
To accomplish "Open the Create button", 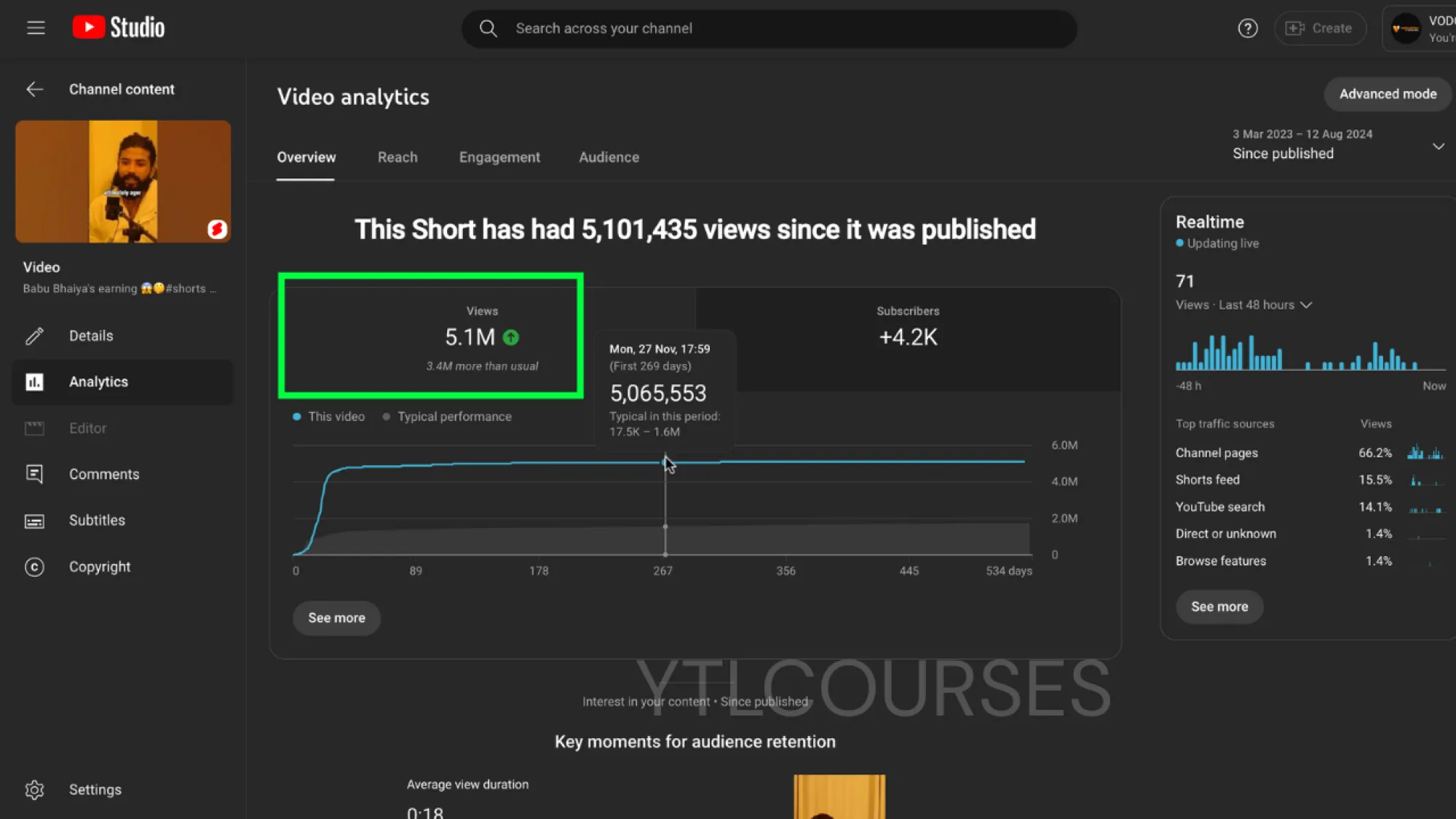I will 1320,28.
